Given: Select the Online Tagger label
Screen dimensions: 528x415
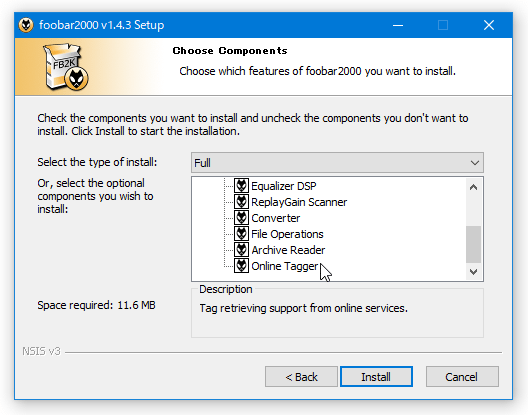Looking at the screenshot, I should 285,266.
